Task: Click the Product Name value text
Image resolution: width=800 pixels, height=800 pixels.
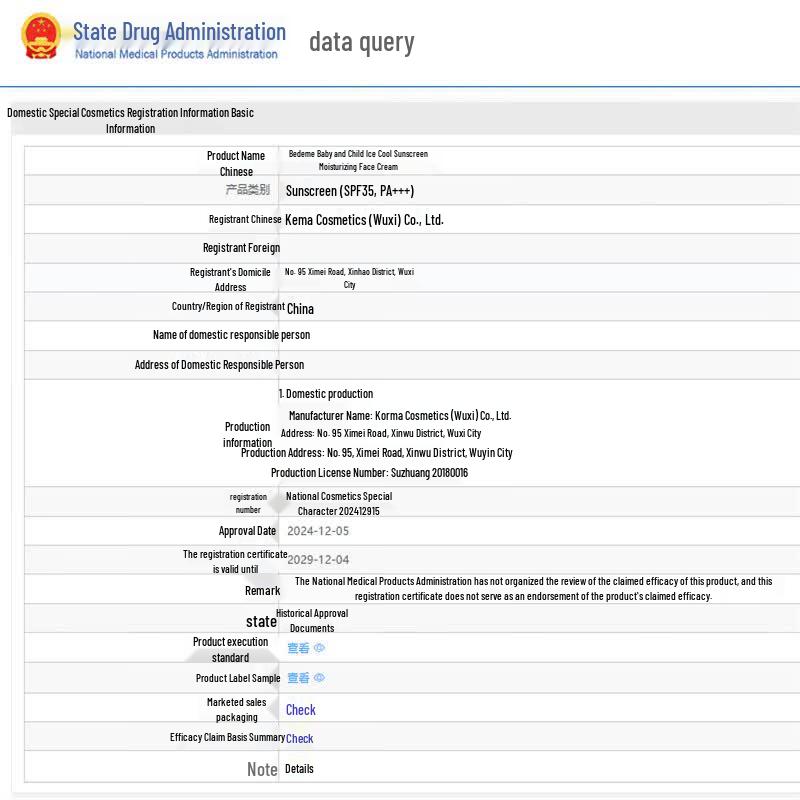Action: 358,160
